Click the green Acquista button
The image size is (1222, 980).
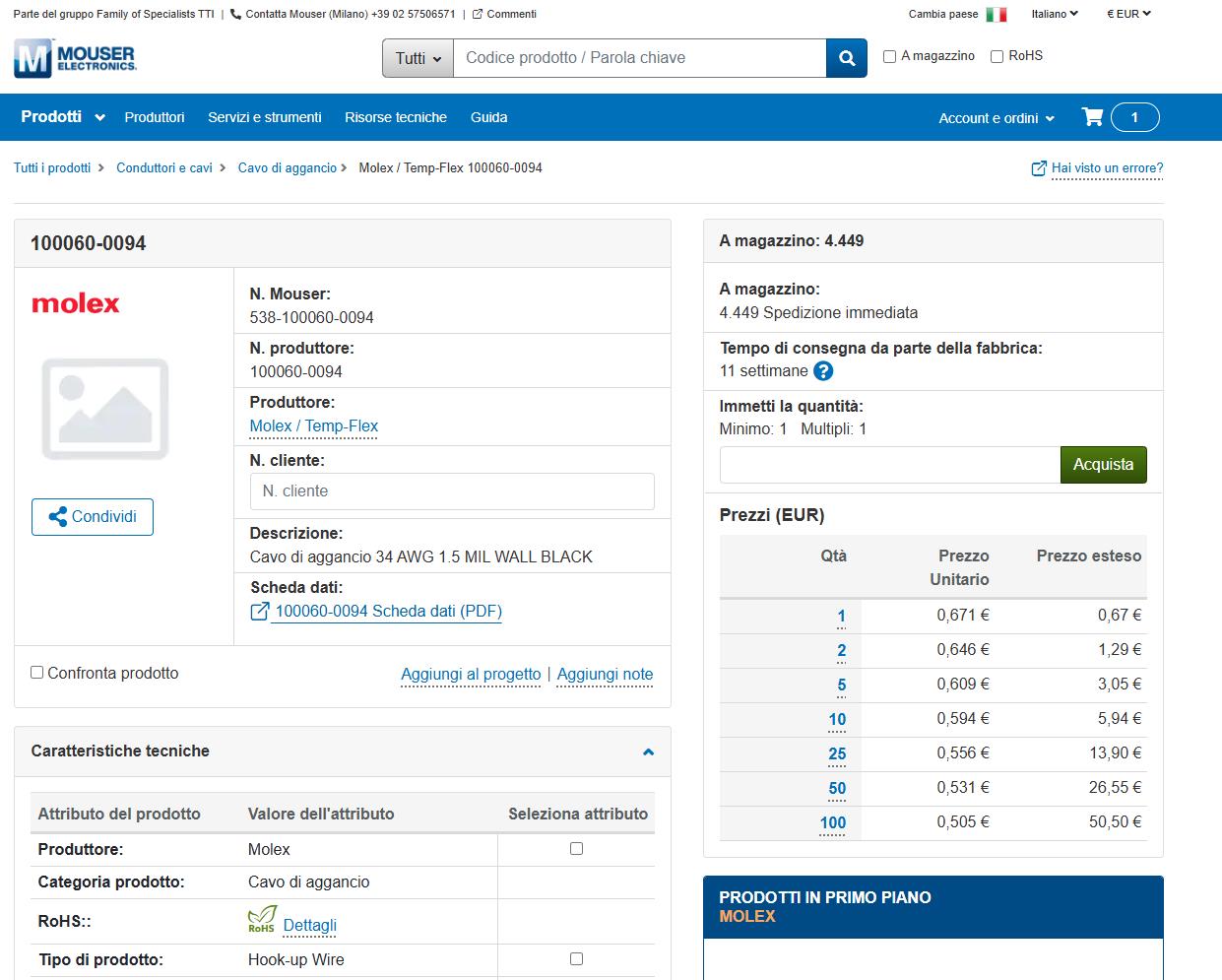(1103, 465)
